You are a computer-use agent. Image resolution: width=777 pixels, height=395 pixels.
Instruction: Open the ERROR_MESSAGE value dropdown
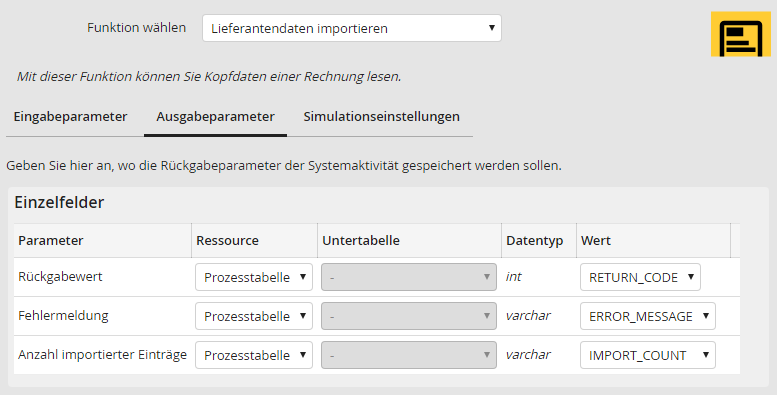pyautogui.click(x=648, y=316)
